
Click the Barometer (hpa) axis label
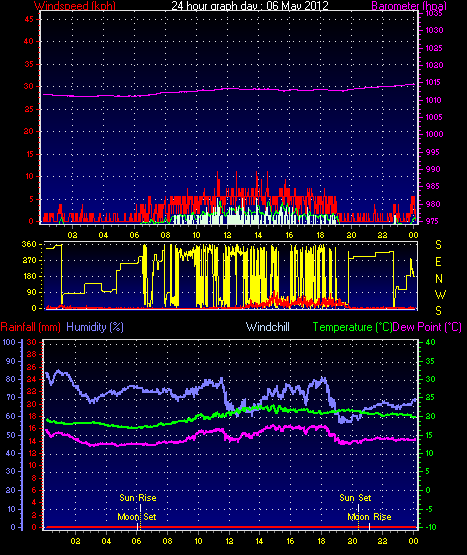click(409, 5)
